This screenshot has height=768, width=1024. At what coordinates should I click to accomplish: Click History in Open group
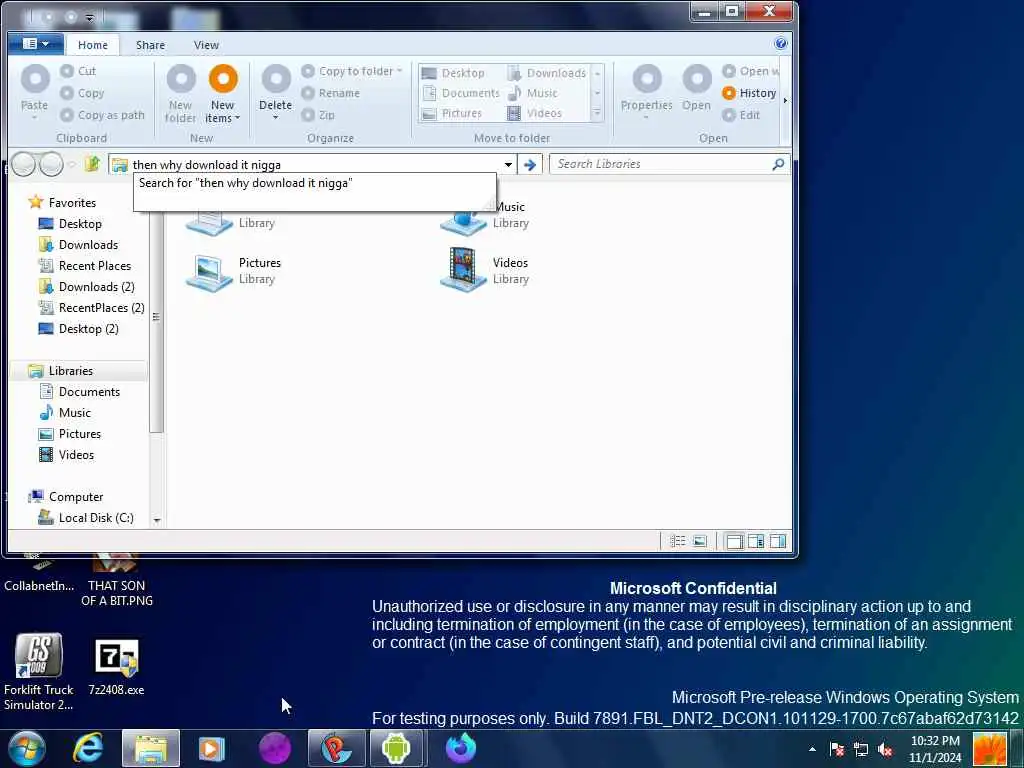click(x=750, y=93)
